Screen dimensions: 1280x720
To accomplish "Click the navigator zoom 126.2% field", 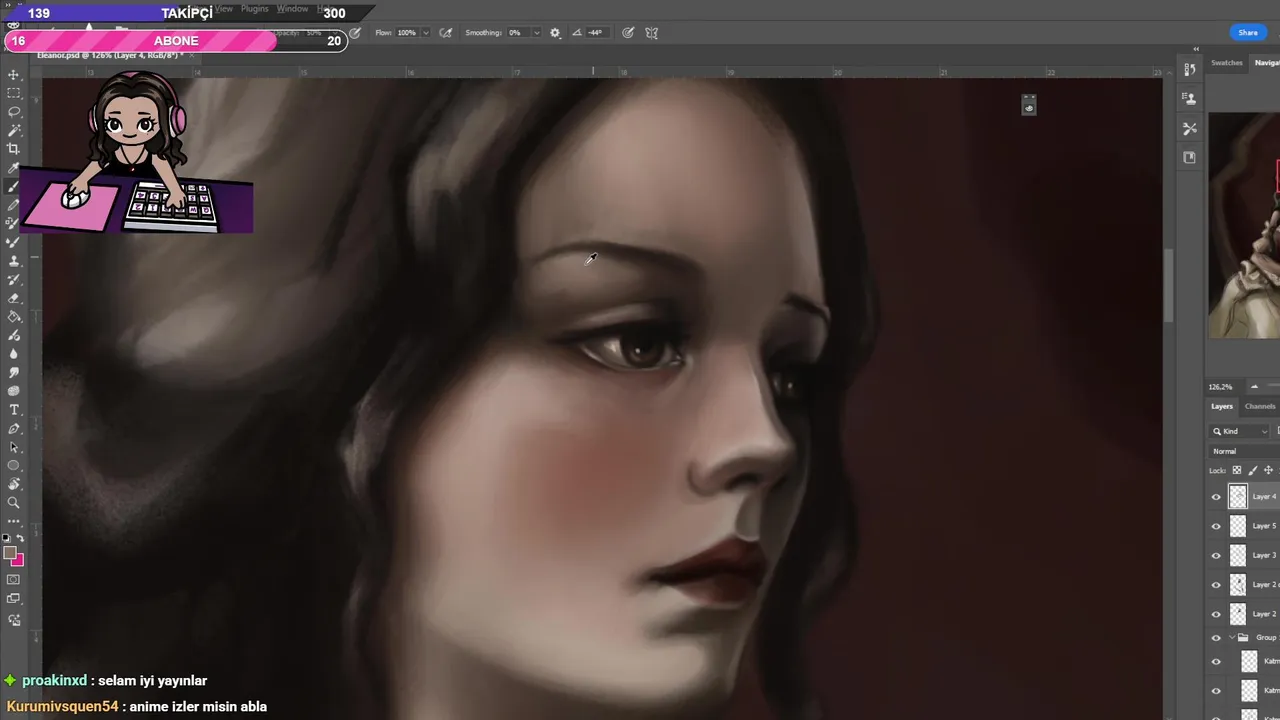I will 1220,387.
